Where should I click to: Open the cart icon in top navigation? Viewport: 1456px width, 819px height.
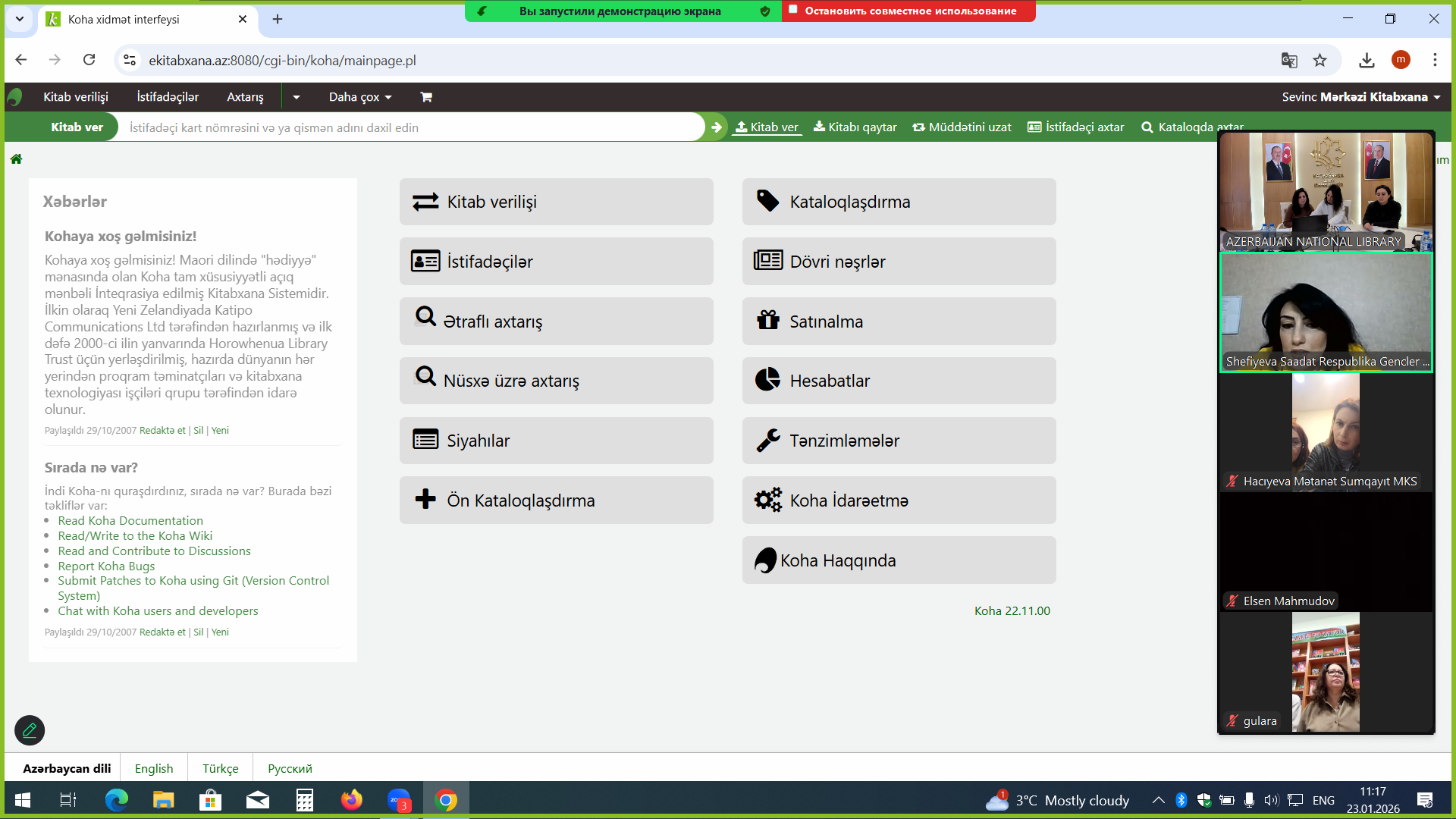[426, 97]
